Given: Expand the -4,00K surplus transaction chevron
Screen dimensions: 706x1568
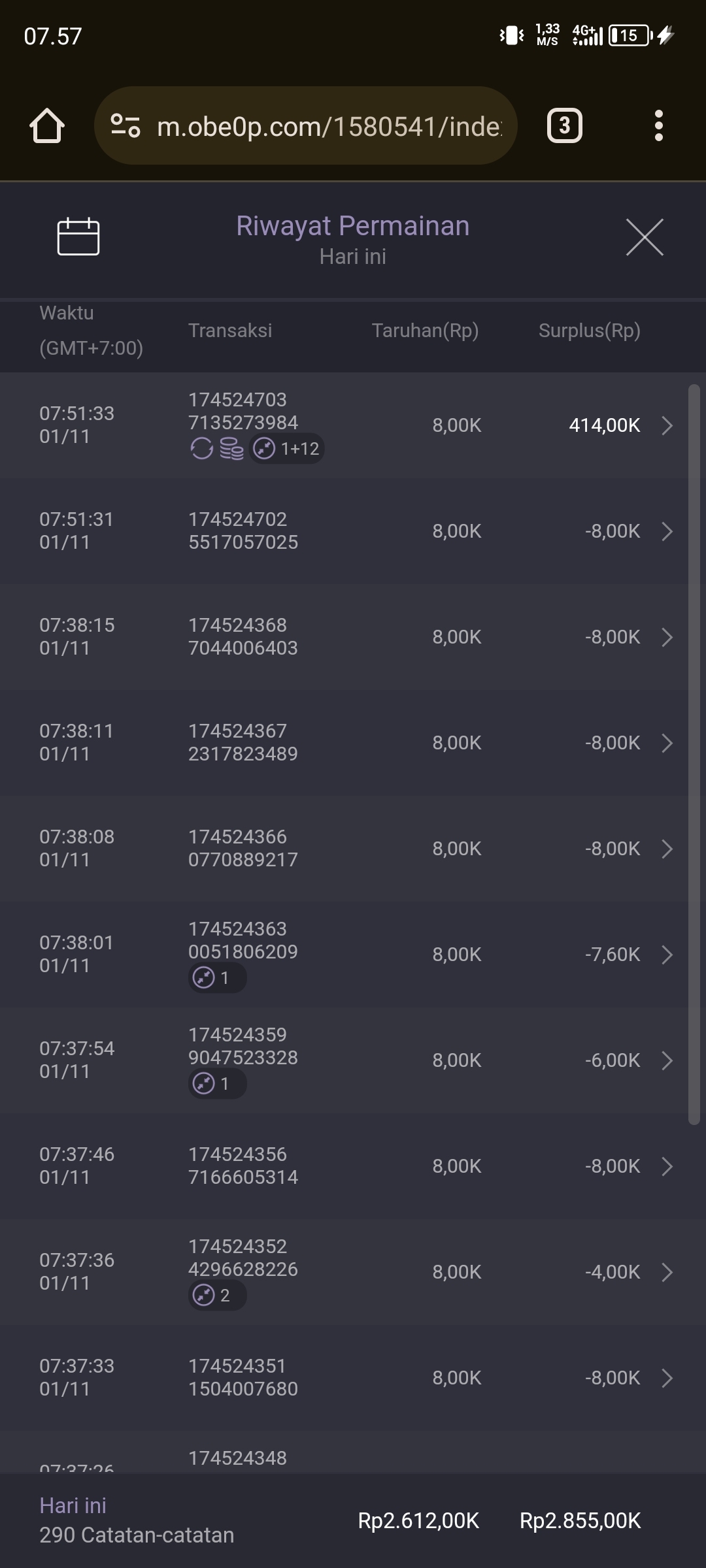Looking at the screenshot, I should (667, 1272).
